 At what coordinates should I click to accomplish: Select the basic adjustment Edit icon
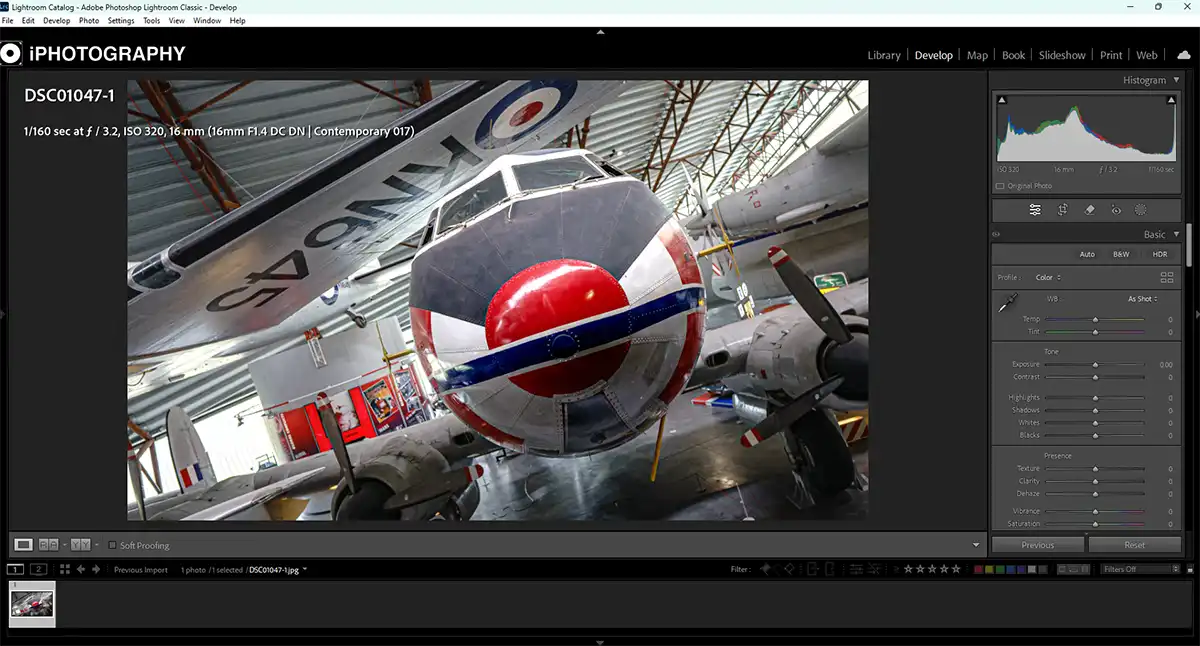pyautogui.click(x=1035, y=210)
